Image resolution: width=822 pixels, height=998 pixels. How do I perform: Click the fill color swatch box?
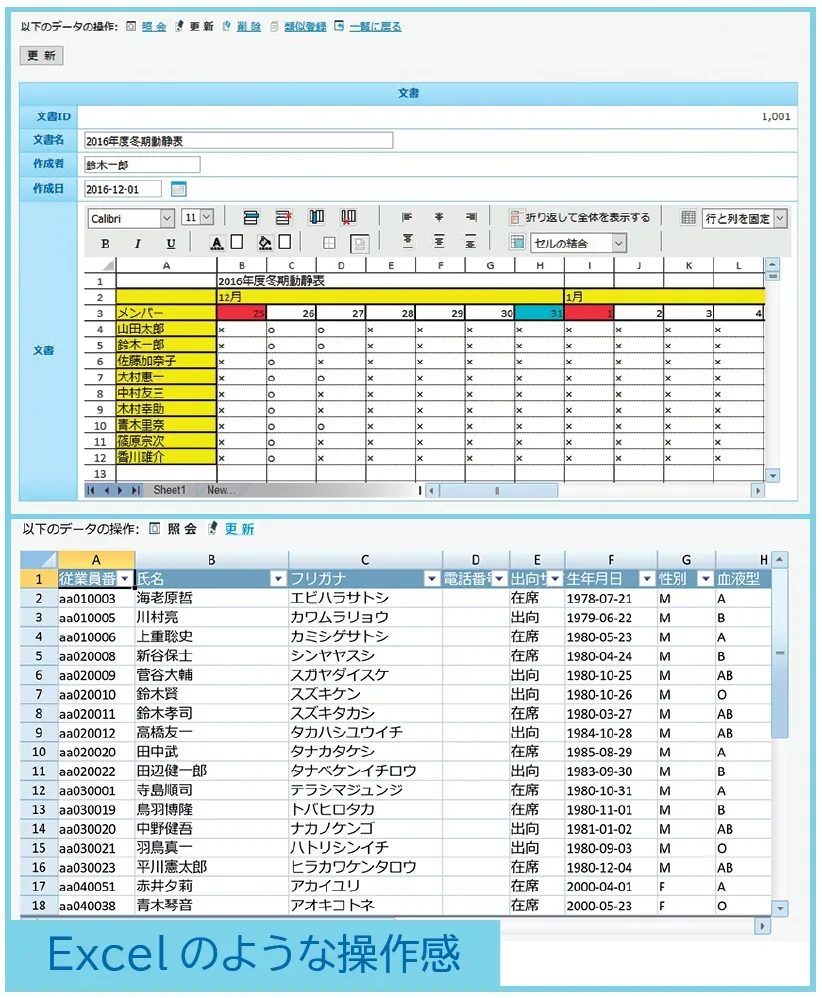285,242
